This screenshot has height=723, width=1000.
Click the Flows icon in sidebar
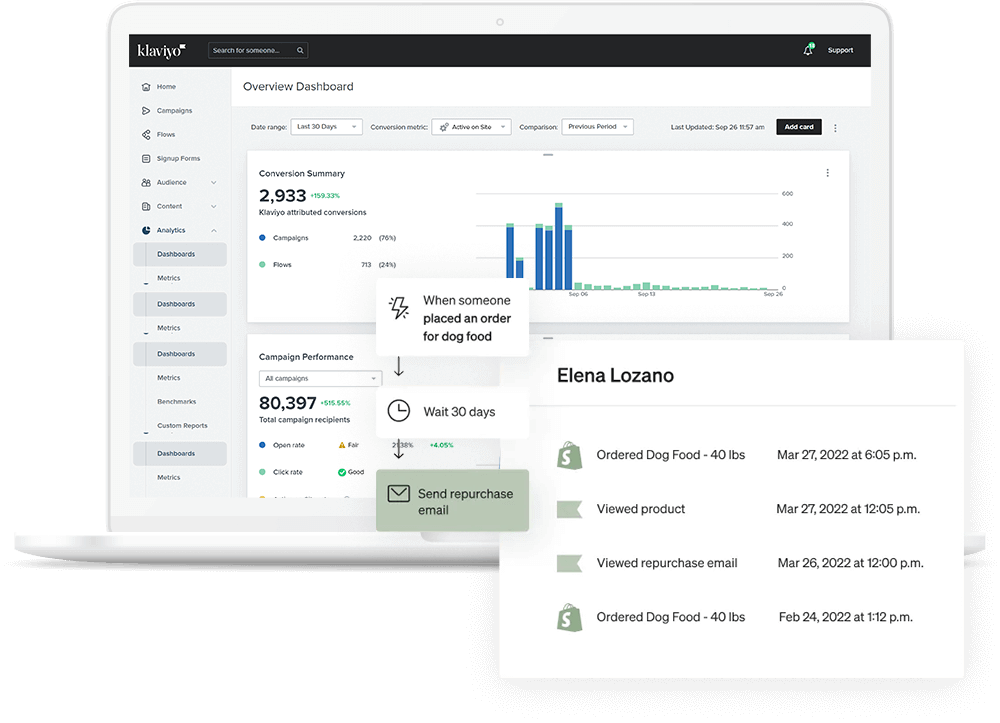click(x=146, y=135)
